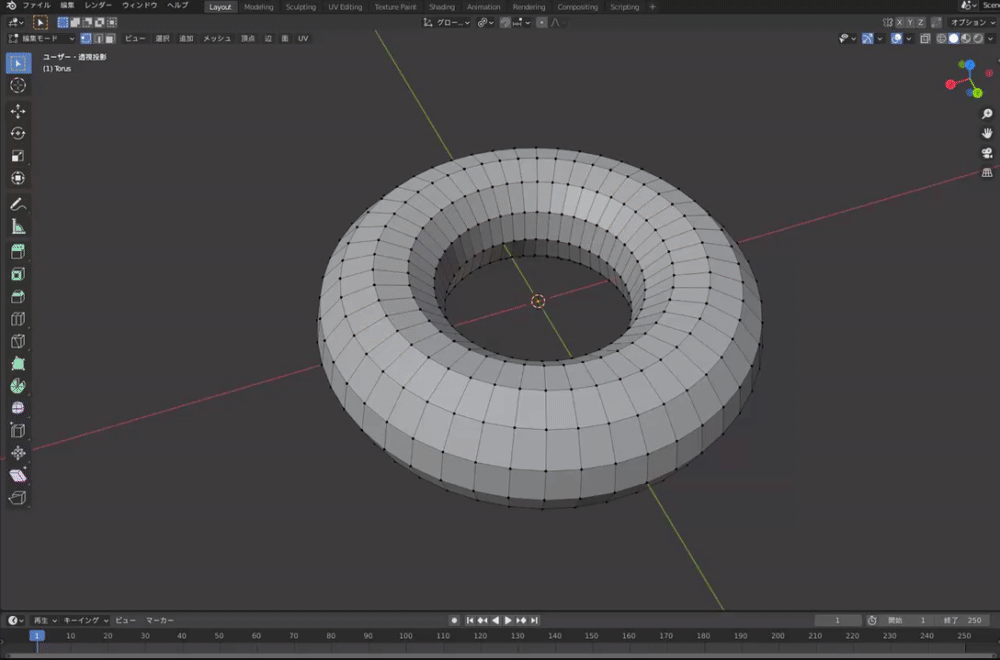Image resolution: width=1000 pixels, height=660 pixels.
Task: Switch to face select mode
Action: click(110, 38)
